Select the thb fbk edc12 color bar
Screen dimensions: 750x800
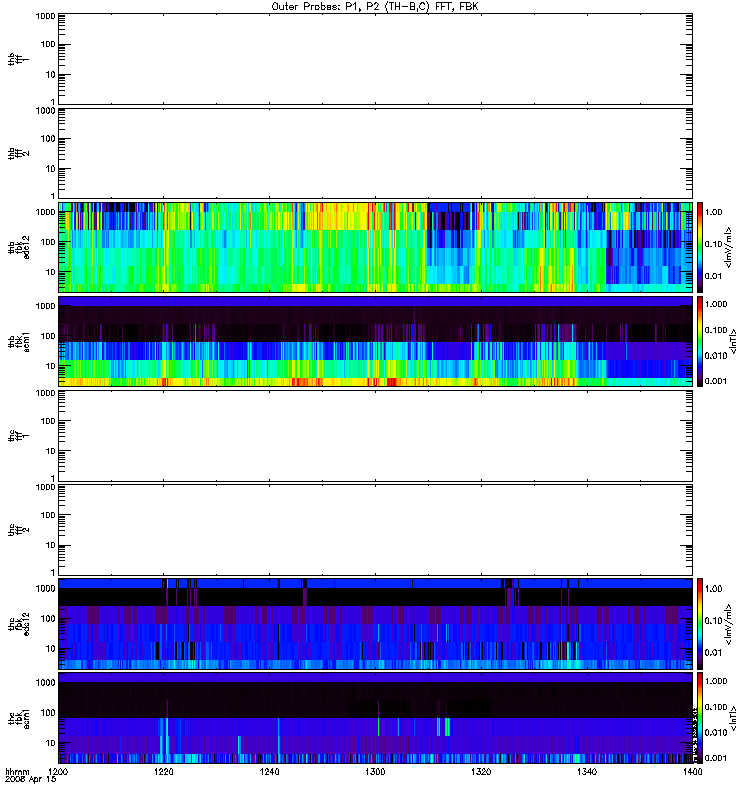pyautogui.click(x=700, y=247)
